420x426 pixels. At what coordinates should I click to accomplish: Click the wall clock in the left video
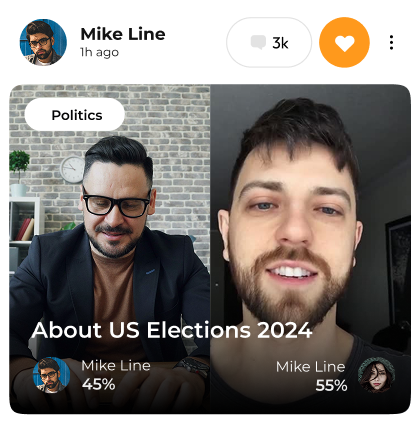[73, 170]
